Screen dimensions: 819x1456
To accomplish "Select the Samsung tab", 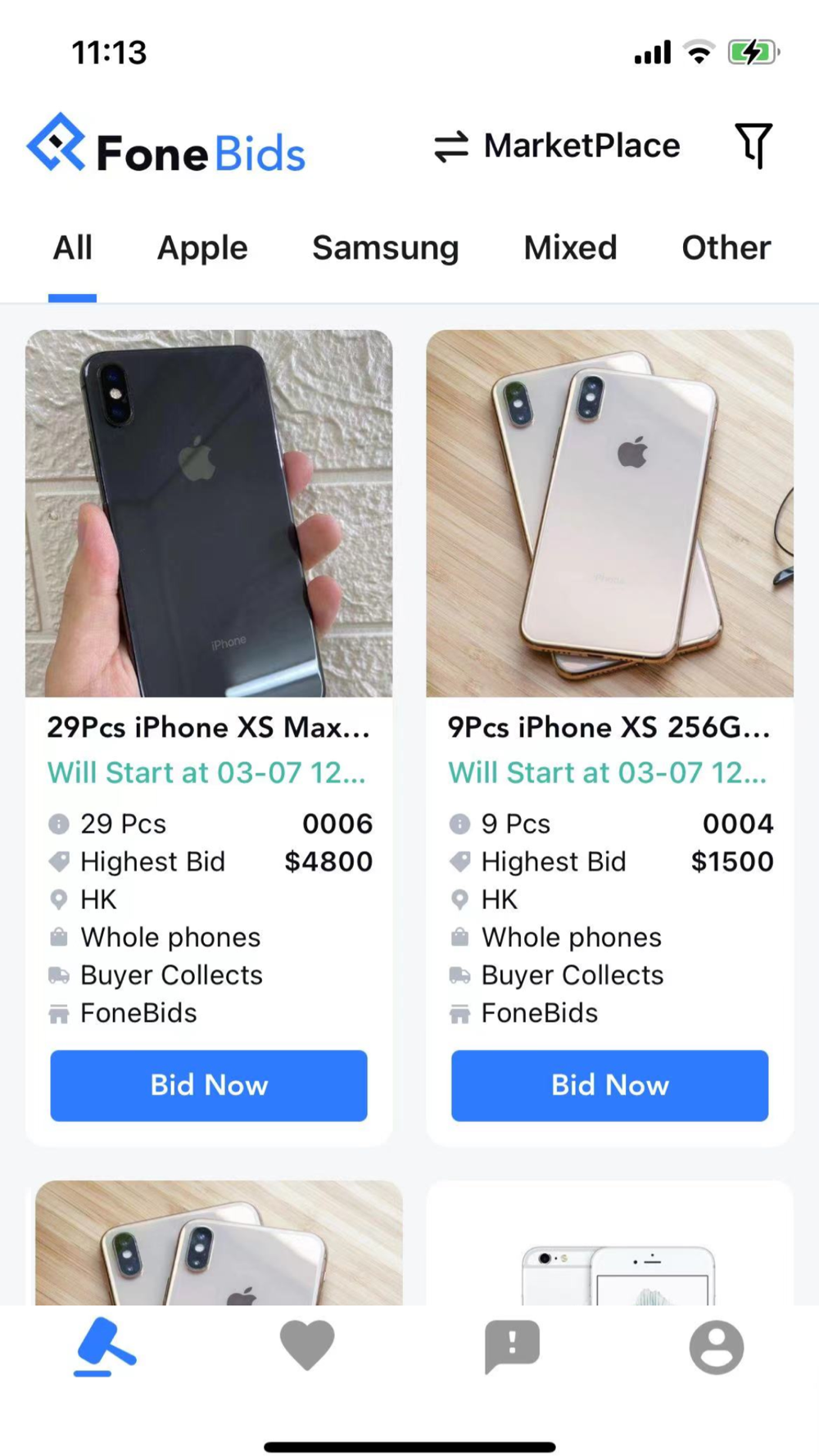I will coord(386,247).
